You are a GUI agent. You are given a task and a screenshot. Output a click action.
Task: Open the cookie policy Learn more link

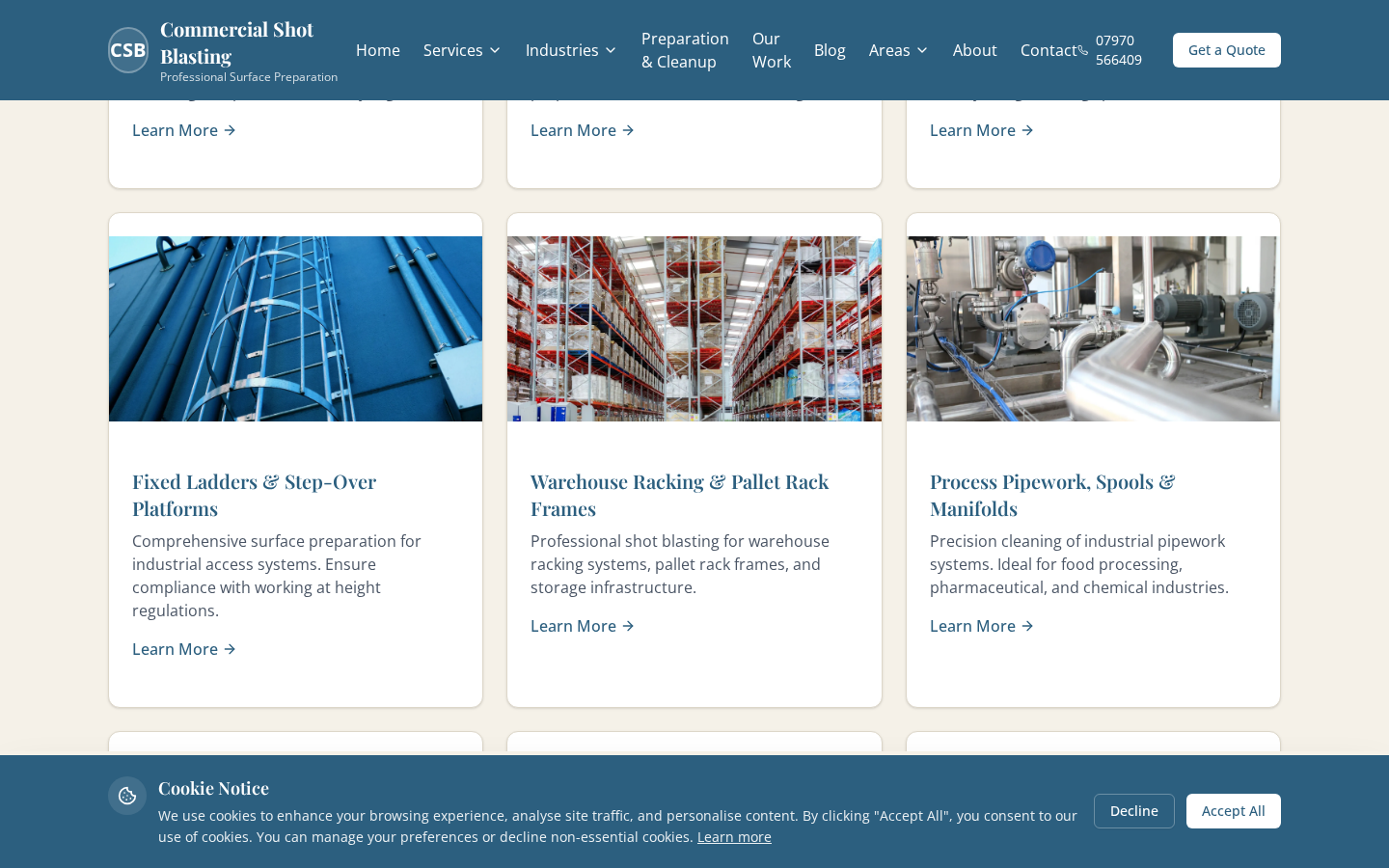(x=734, y=836)
